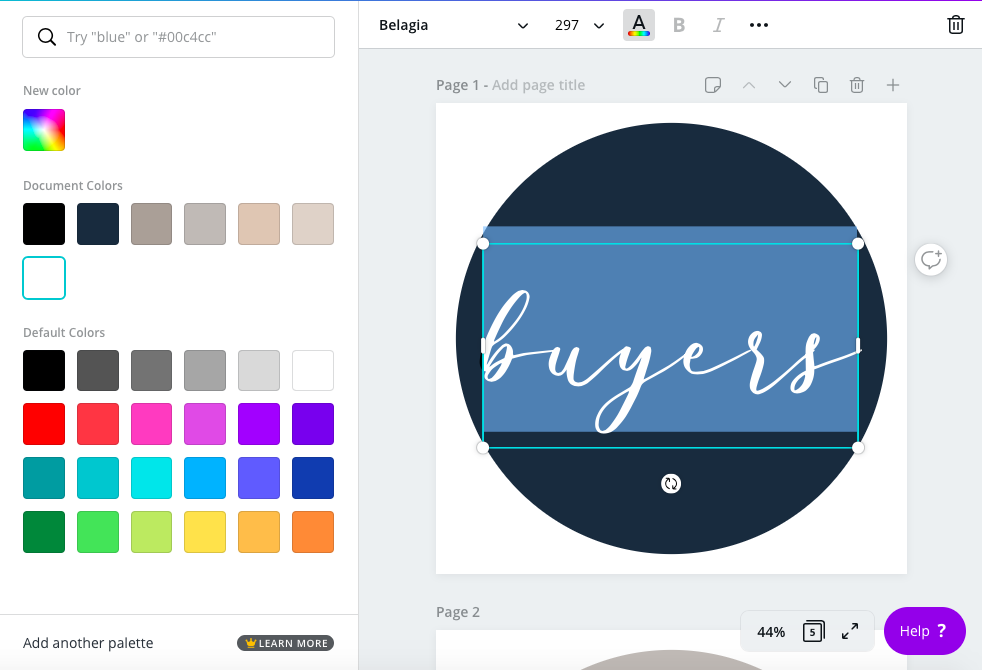Select dark teal default color

point(44,478)
